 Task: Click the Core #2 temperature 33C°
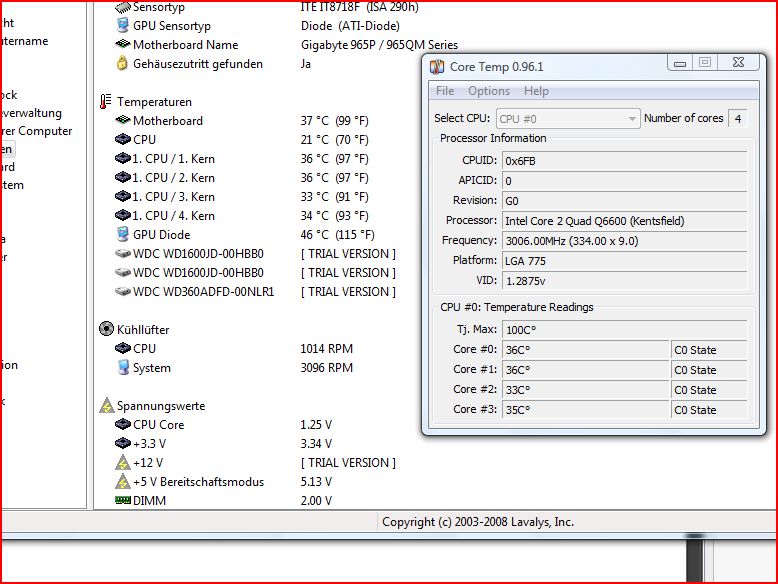click(x=585, y=390)
